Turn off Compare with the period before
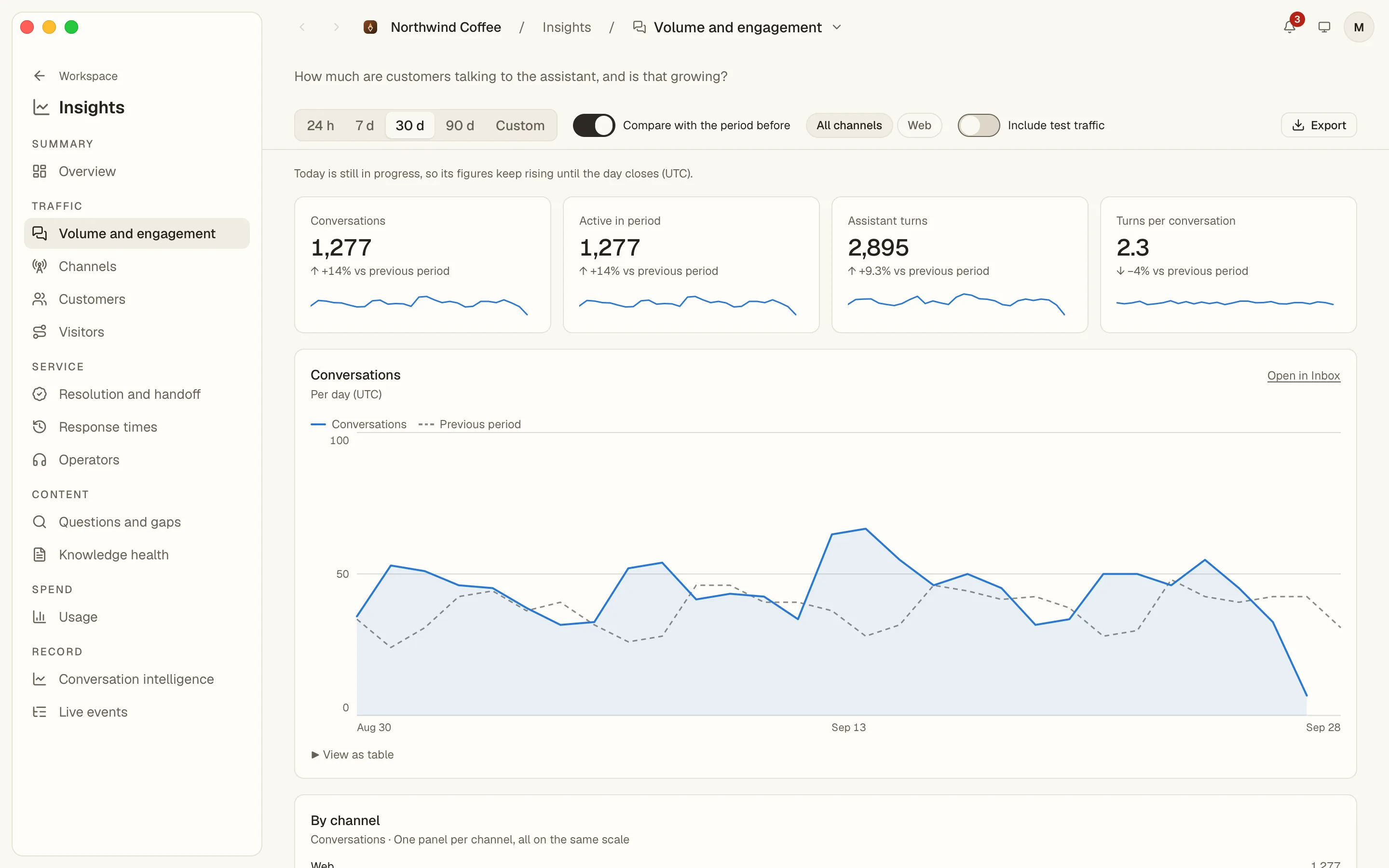The width and height of the screenshot is (1389, 868). click(594, 125)
